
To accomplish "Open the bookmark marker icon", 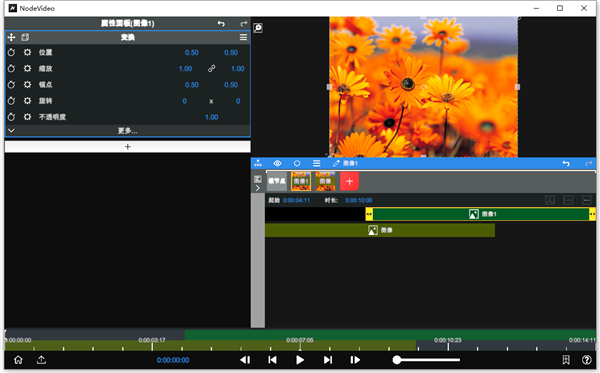I will click(x=566, y=360).
